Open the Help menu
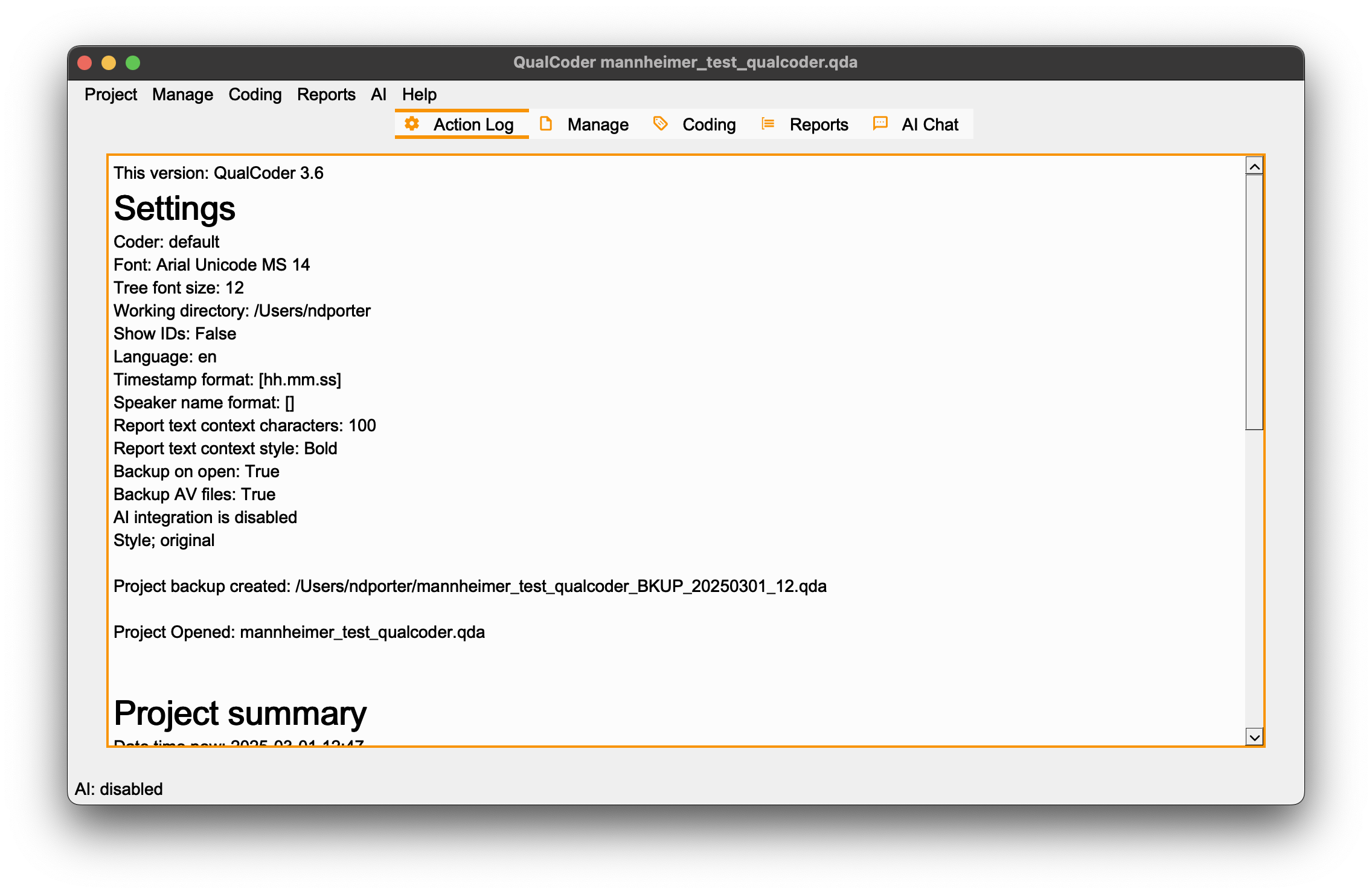Screen dimensions: 1372x894 click(x=419, y=95)
